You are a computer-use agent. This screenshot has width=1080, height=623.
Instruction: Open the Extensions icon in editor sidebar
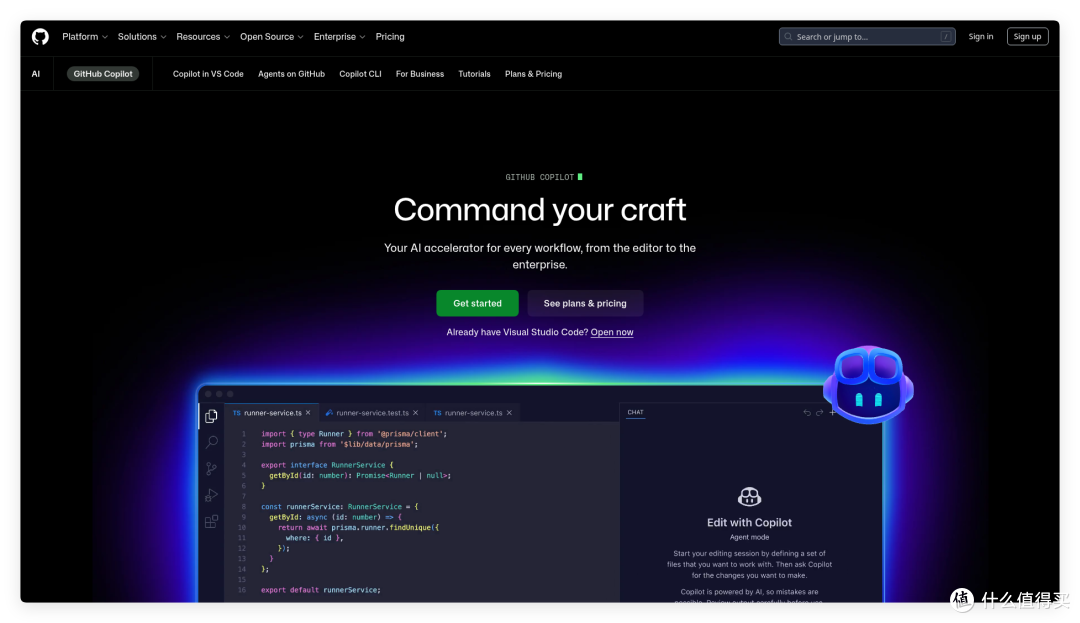211,521
